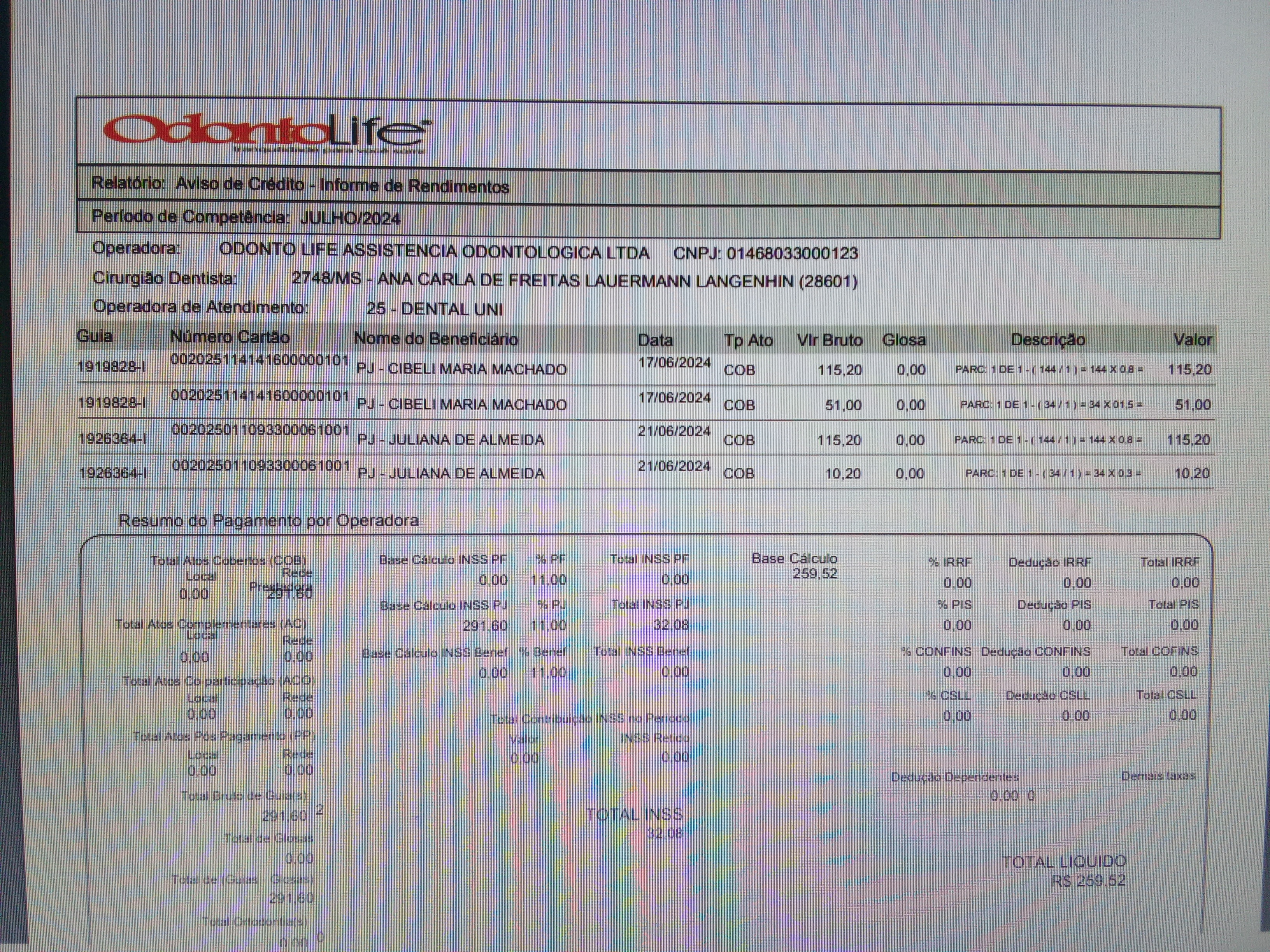Click the 25 - DENTAL UNI operator text
The width and height of the screenshot is (1270, 952).
[434, 309]
